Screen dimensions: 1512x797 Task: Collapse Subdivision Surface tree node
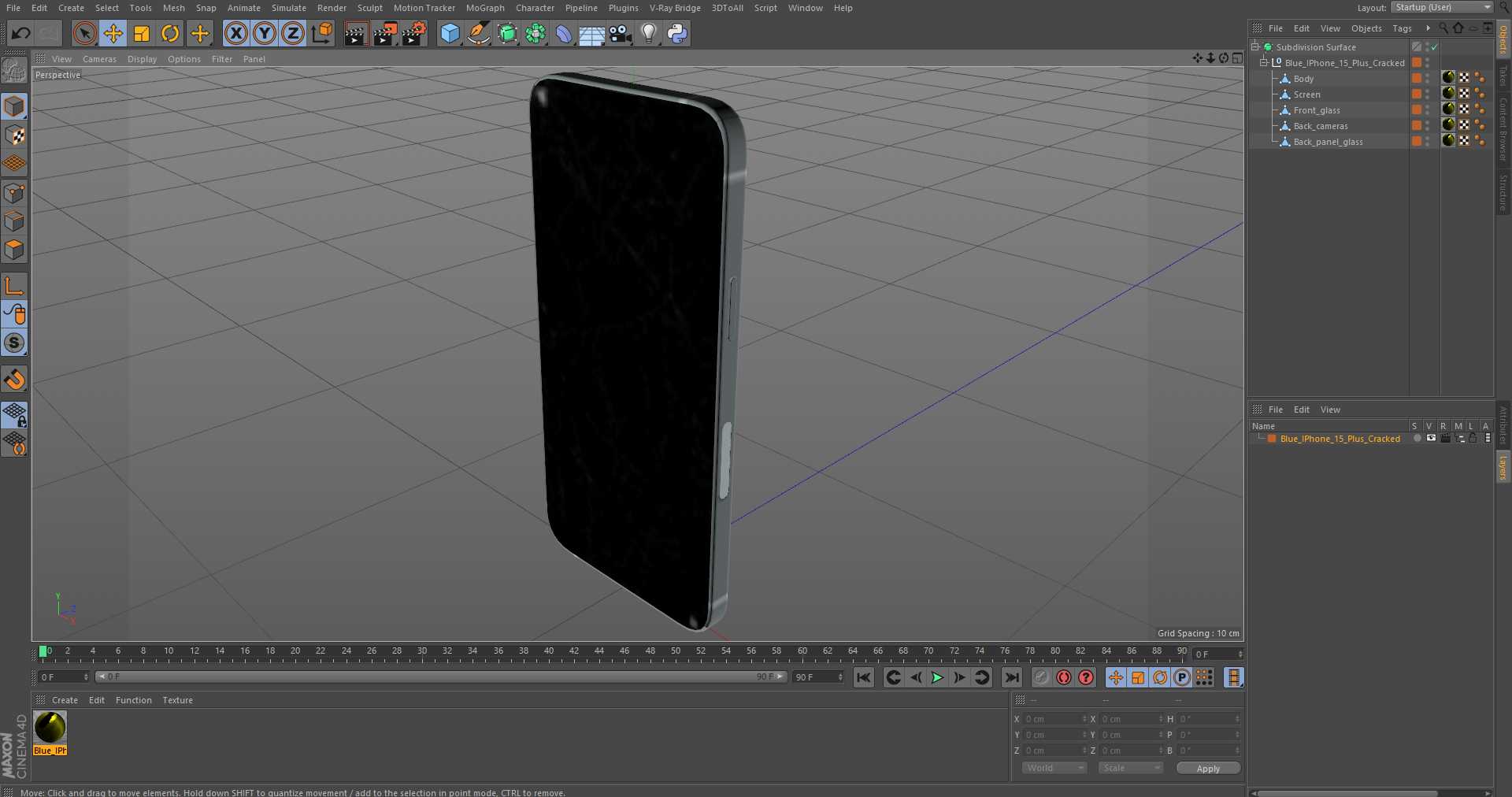(1255, 47)
